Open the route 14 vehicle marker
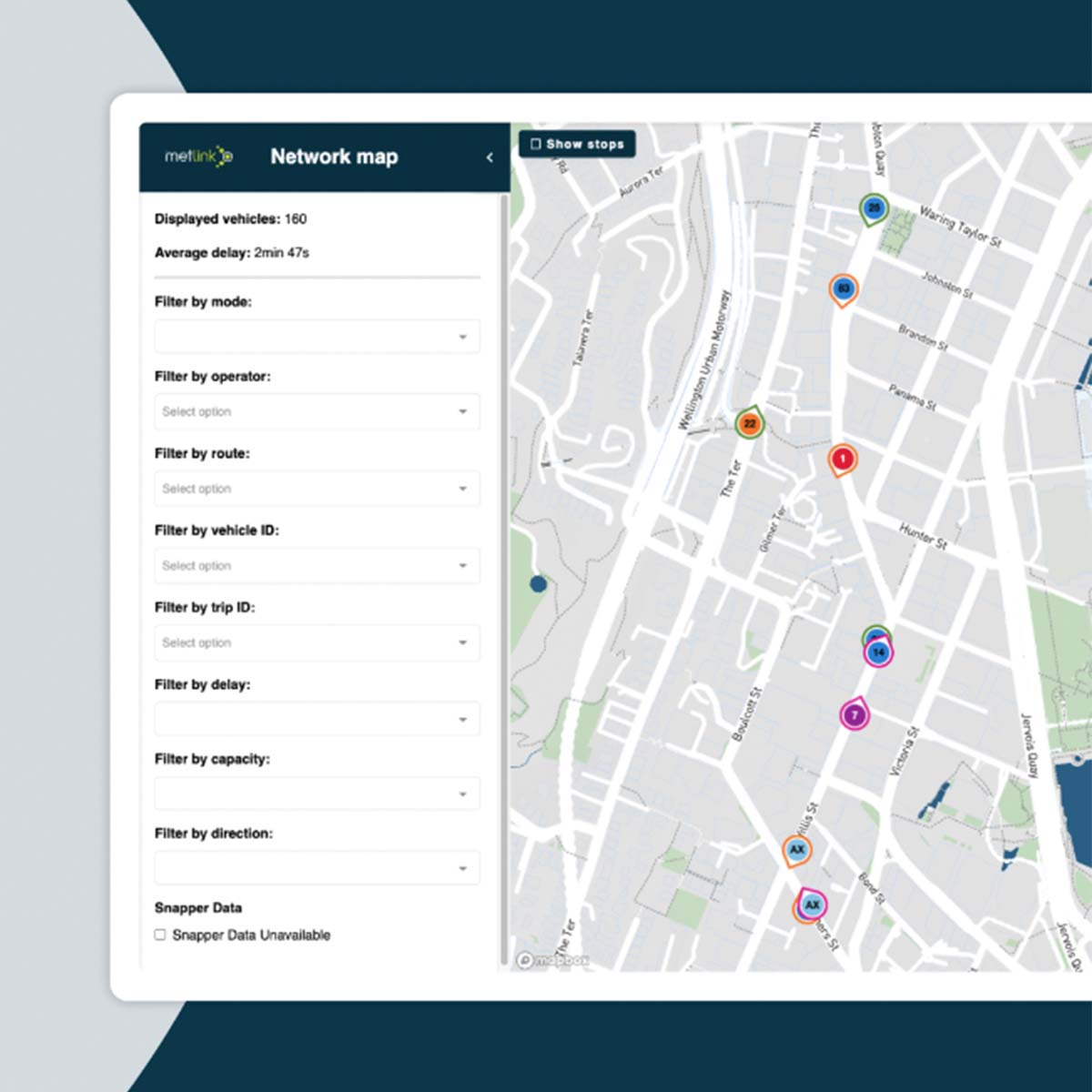 877,652
